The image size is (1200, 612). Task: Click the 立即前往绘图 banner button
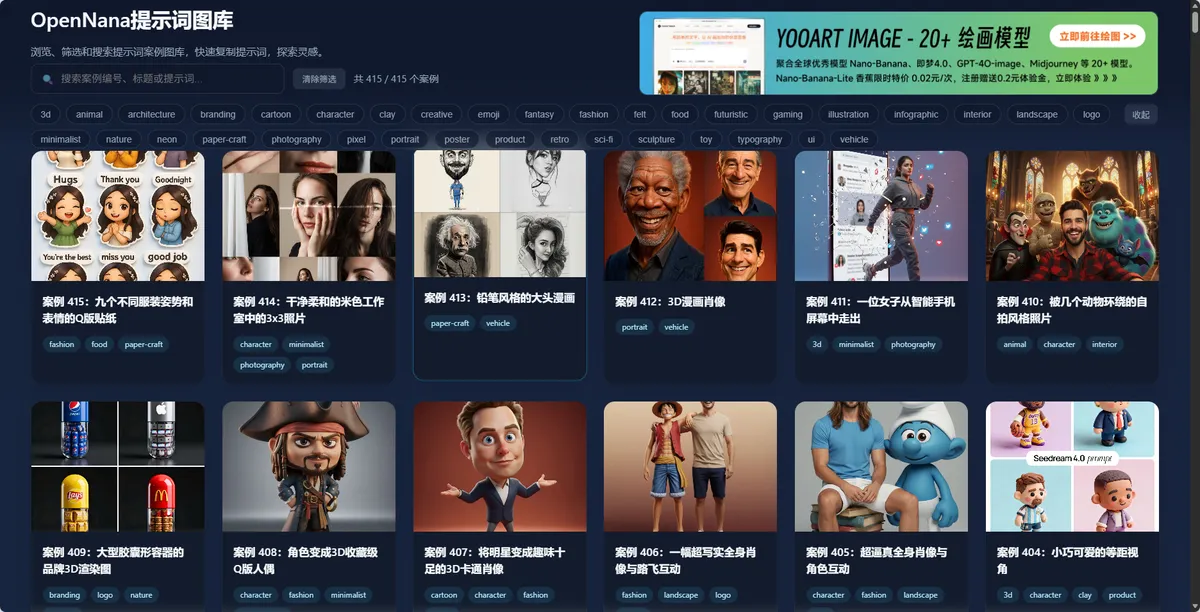click(x=1097, y=37)
